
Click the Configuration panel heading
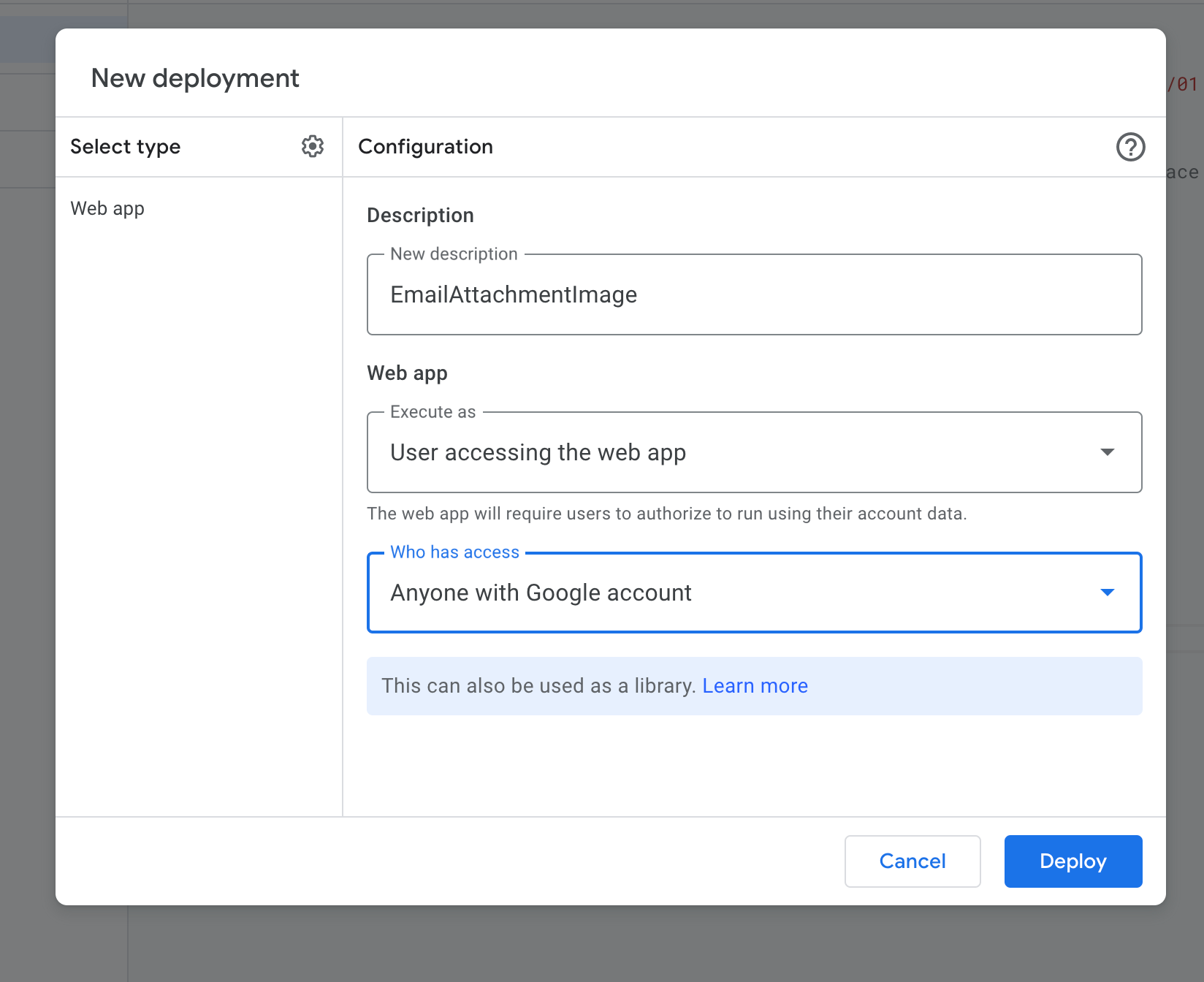tap(425, 147)
